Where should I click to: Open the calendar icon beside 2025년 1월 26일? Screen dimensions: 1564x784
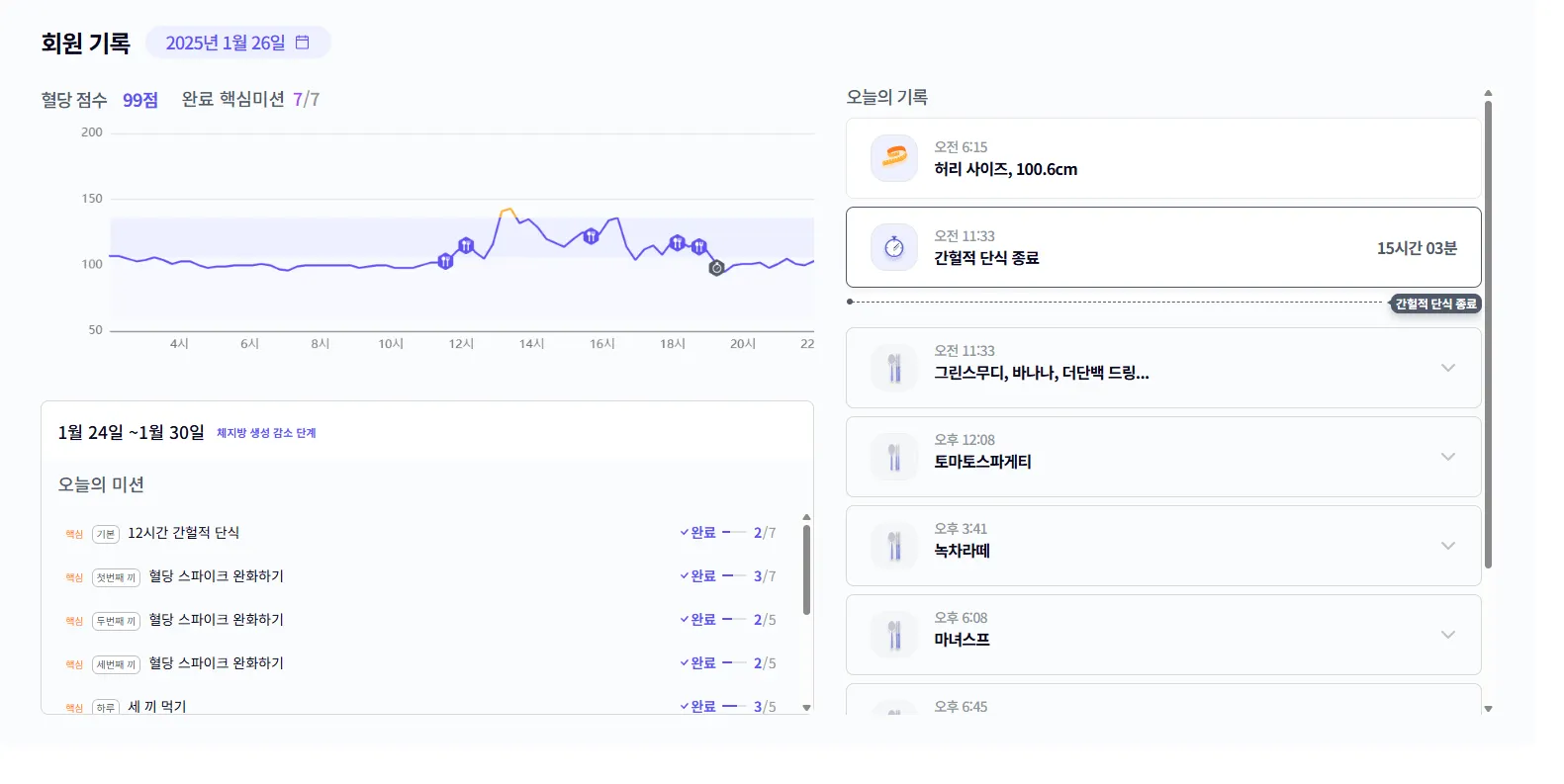(303, 43)
